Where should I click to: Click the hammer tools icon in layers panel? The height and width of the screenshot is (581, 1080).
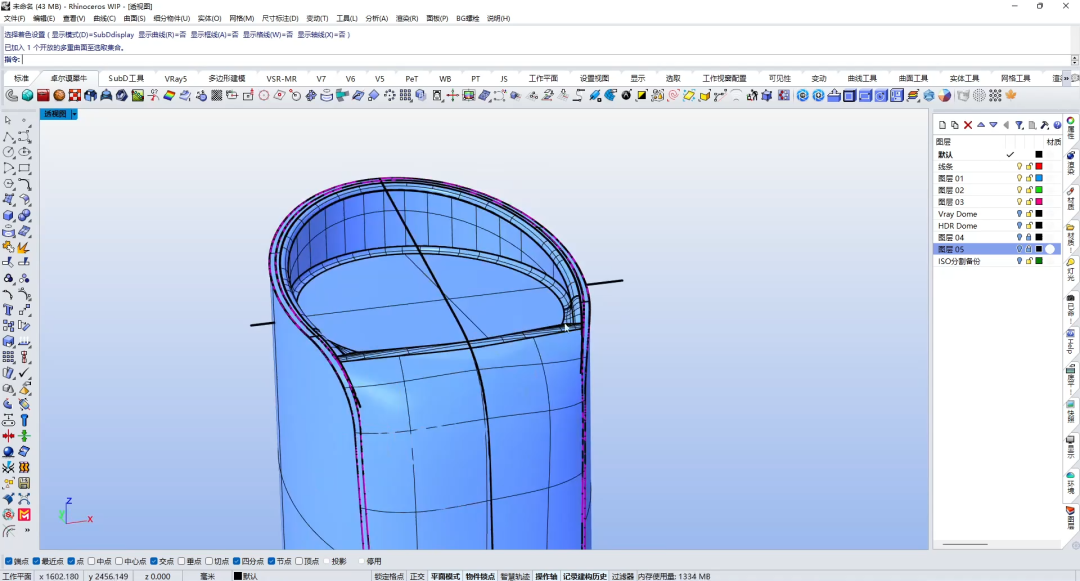pos(1045,125)
